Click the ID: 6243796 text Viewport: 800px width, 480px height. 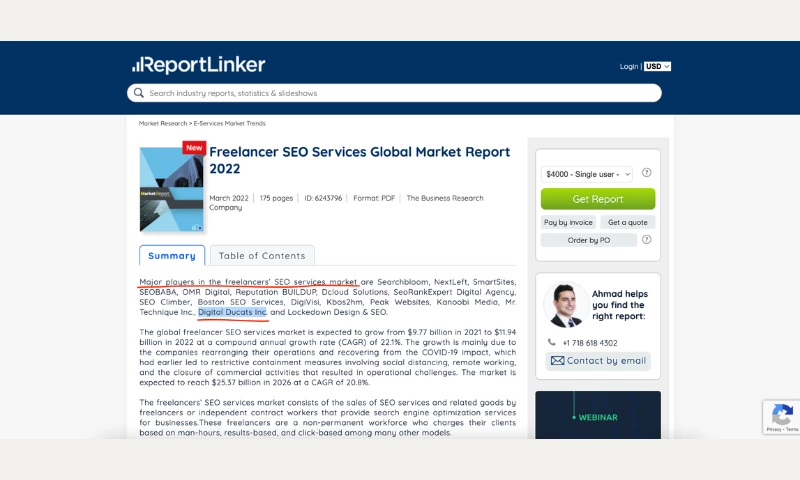(323, 198)
